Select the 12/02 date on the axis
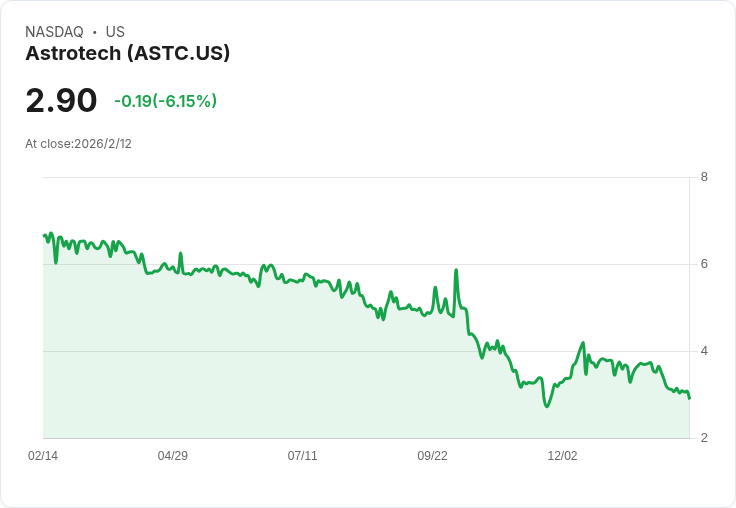736x508 pixels. [x=562, y=456]
